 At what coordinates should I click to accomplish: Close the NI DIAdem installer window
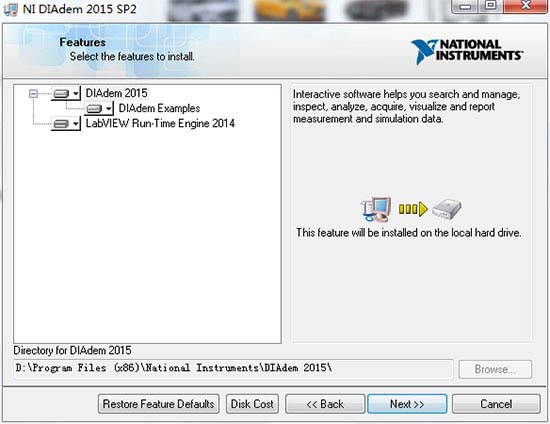click(526, 6)
